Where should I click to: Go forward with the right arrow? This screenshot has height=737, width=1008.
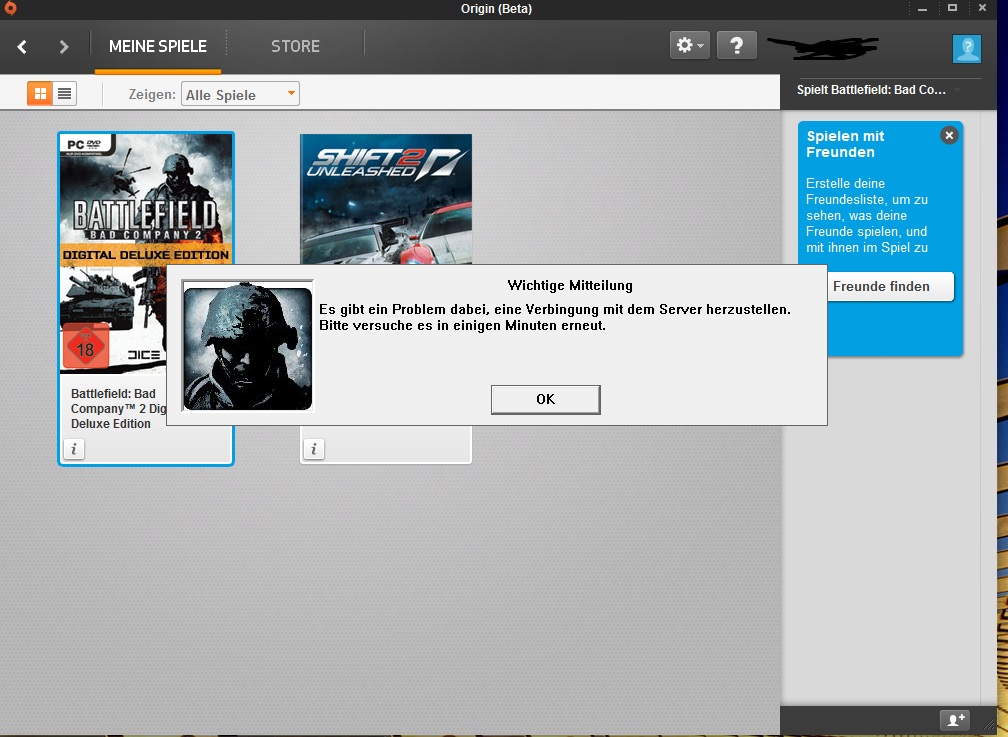coord(63,46)
